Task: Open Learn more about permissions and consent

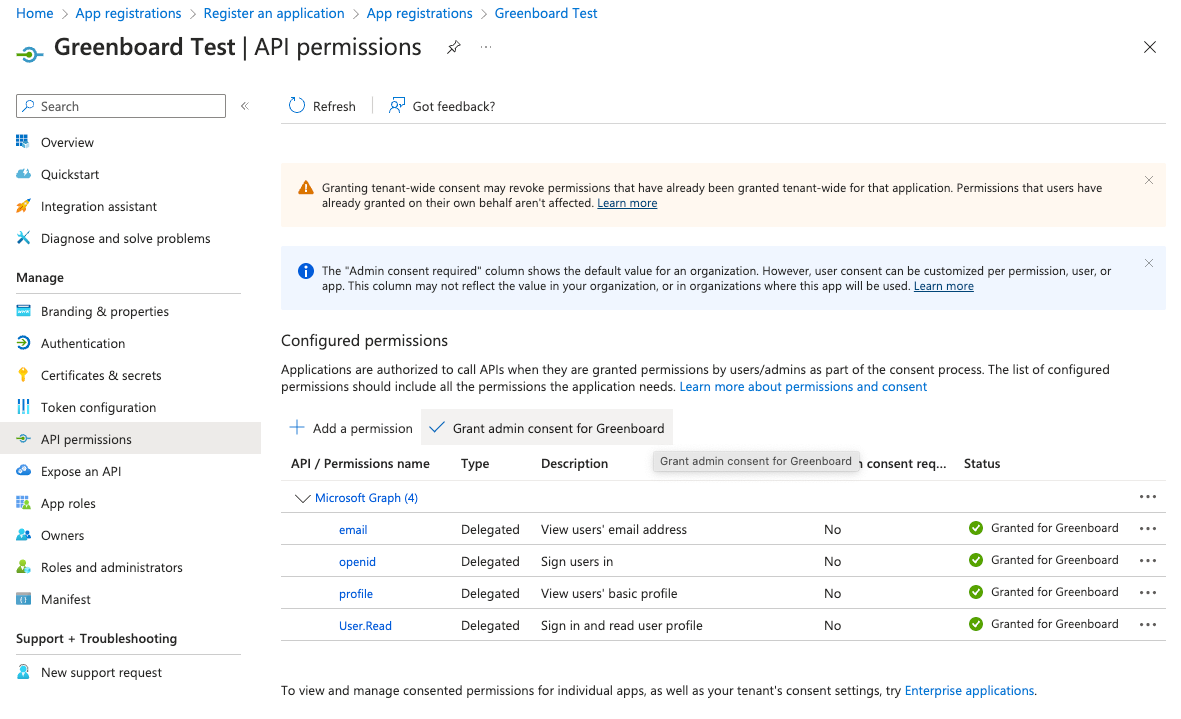Action: [803, 386]
